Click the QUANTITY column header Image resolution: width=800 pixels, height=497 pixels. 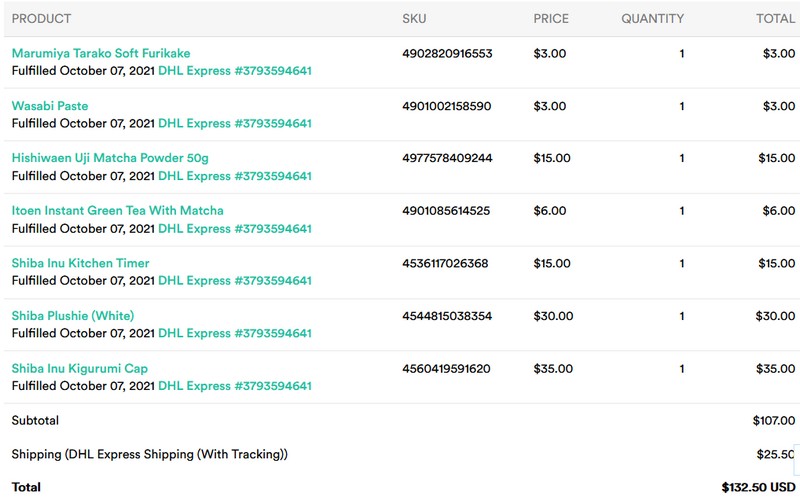[652, 19]
